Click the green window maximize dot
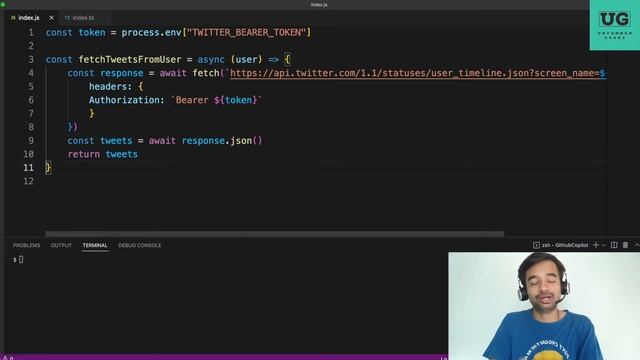 [2, 4]
